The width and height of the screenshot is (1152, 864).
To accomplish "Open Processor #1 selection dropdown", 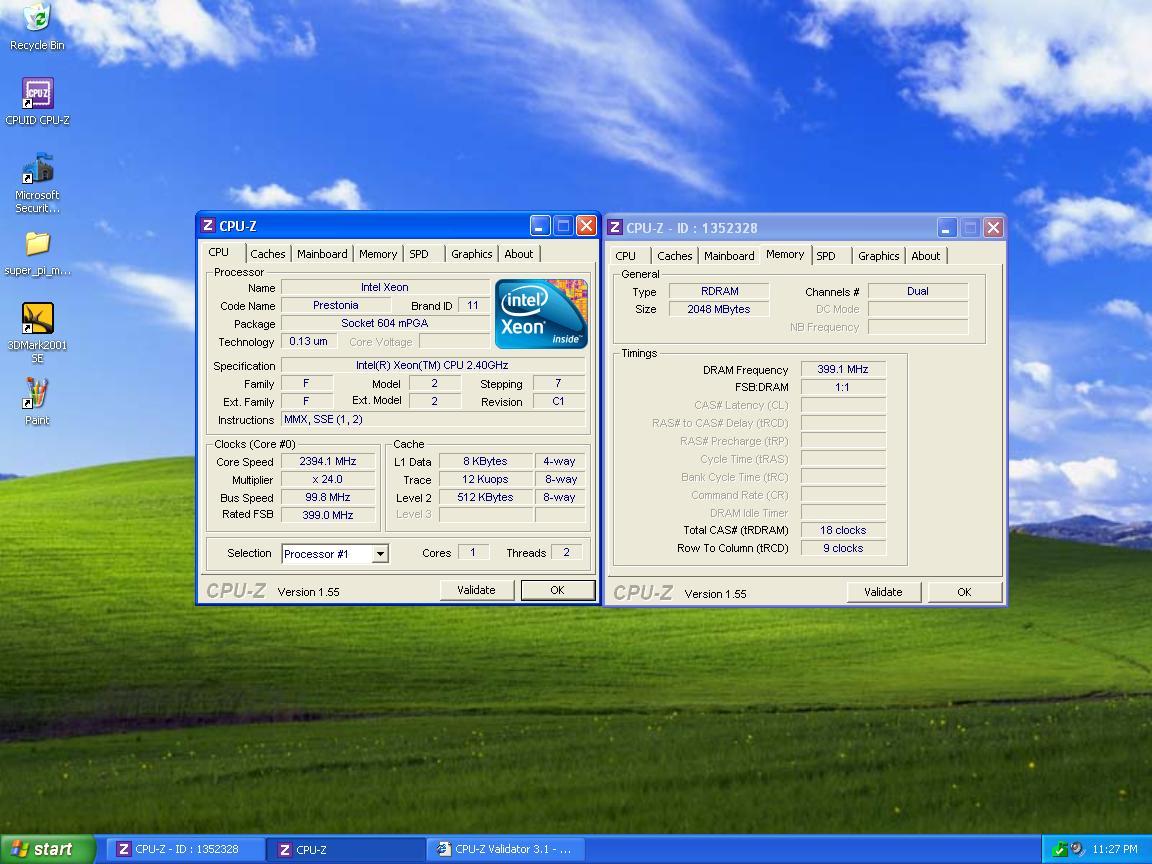I will 380,554.
